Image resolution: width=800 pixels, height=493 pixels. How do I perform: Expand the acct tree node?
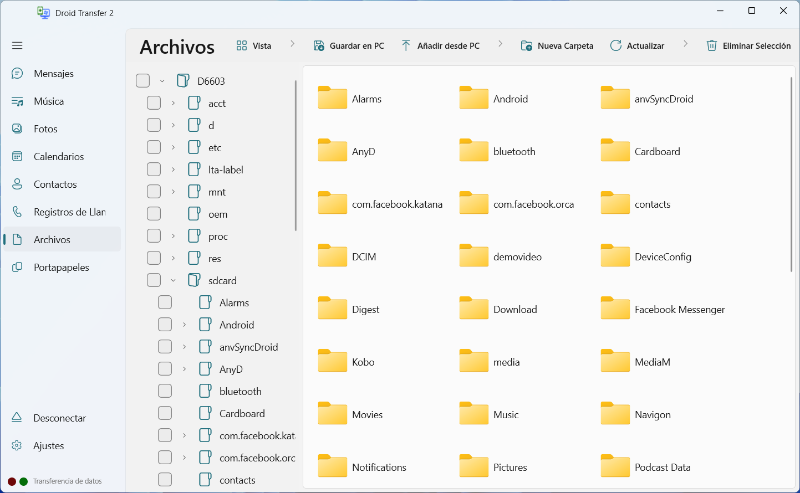(x=173, y=103)
